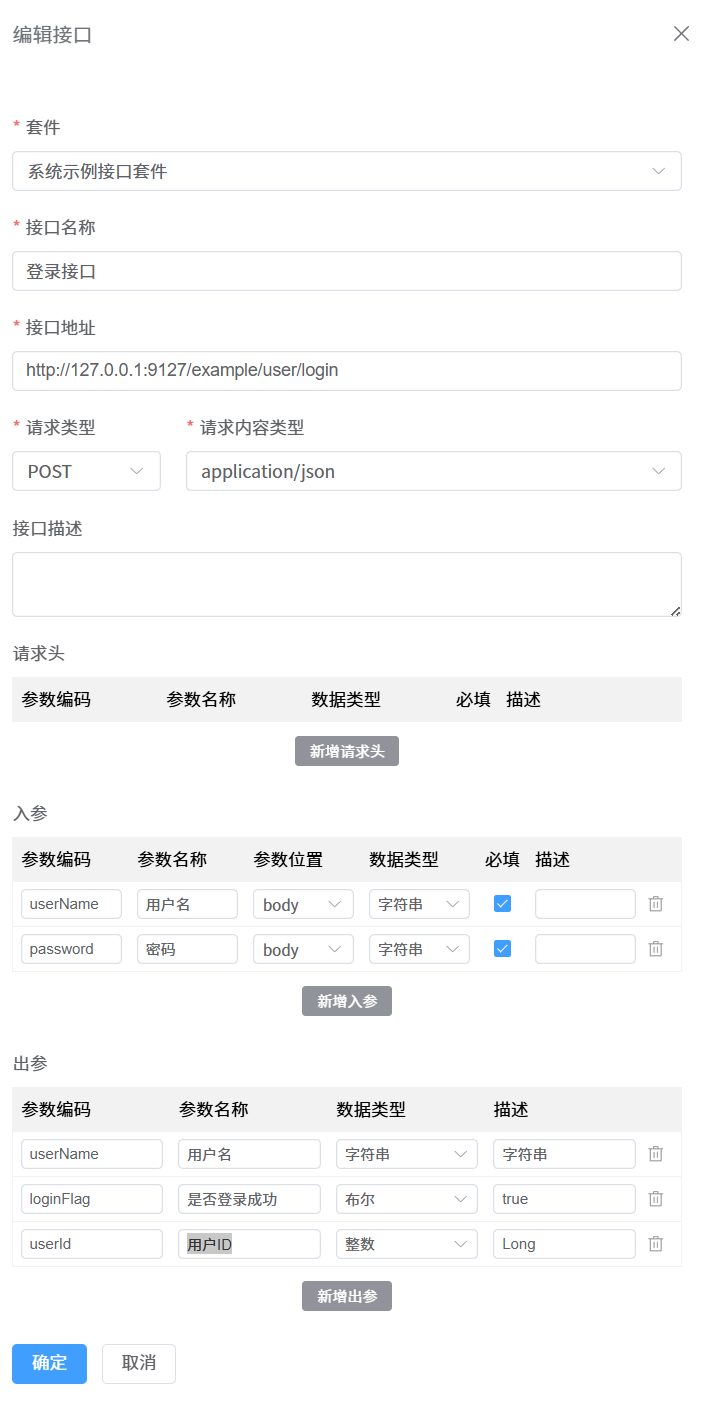Click the 请求内容类型 field label
The width and height of the screenshot is (704, 1423).
pos(252,428)
